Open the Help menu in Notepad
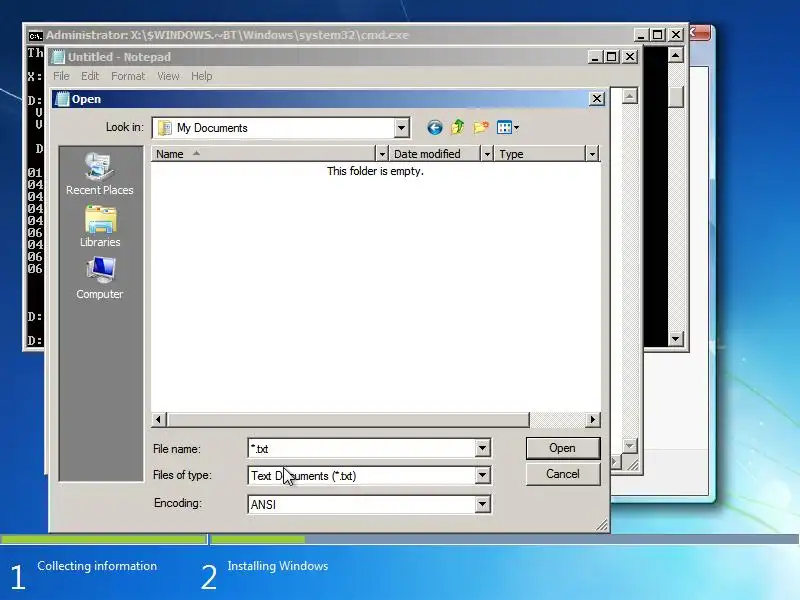Screen dimensions: 800x600 202,76
